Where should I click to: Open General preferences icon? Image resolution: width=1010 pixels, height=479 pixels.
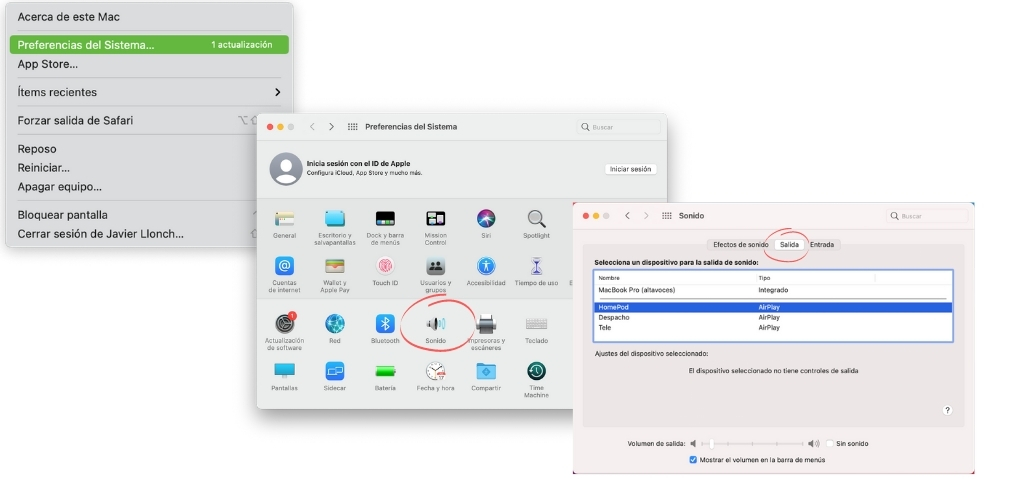click(x=284, y=220)
